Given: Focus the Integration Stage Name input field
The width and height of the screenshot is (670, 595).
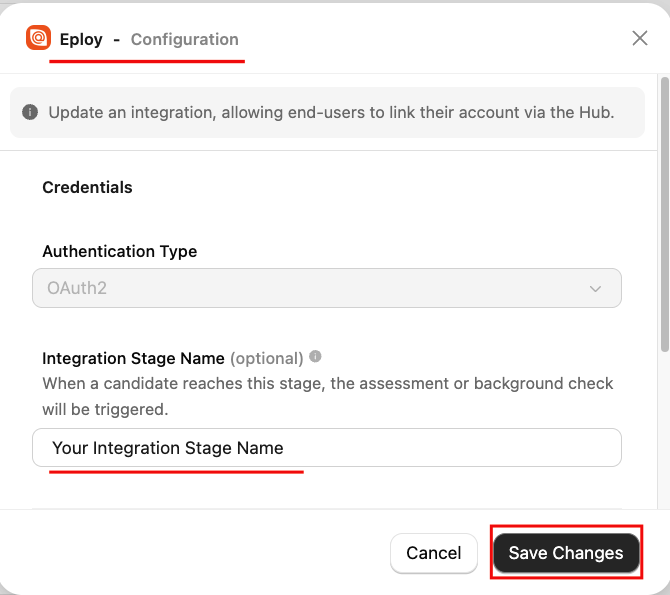Looking at the screenshot, I should pyautogui.click(x=326, y=448).
